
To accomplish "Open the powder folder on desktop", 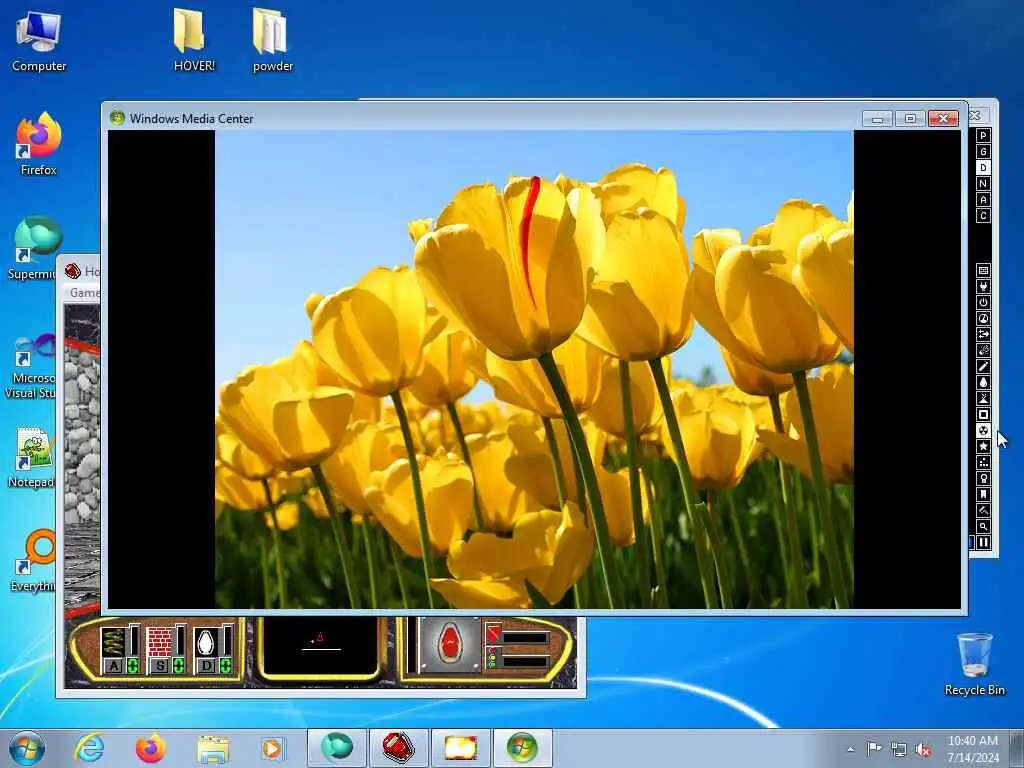I will coord(272,39).
